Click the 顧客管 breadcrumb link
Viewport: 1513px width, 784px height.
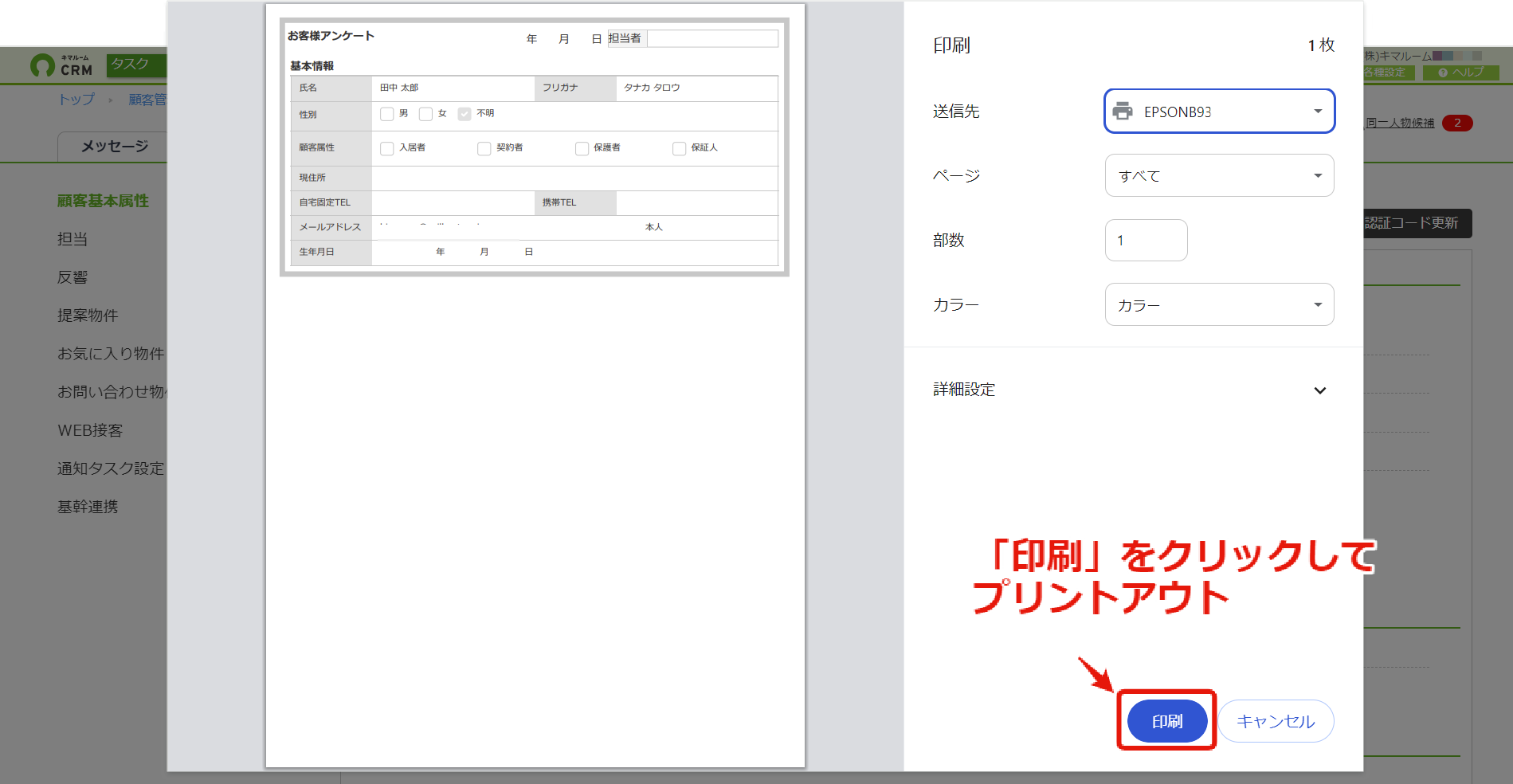click(x=147, y=100)
